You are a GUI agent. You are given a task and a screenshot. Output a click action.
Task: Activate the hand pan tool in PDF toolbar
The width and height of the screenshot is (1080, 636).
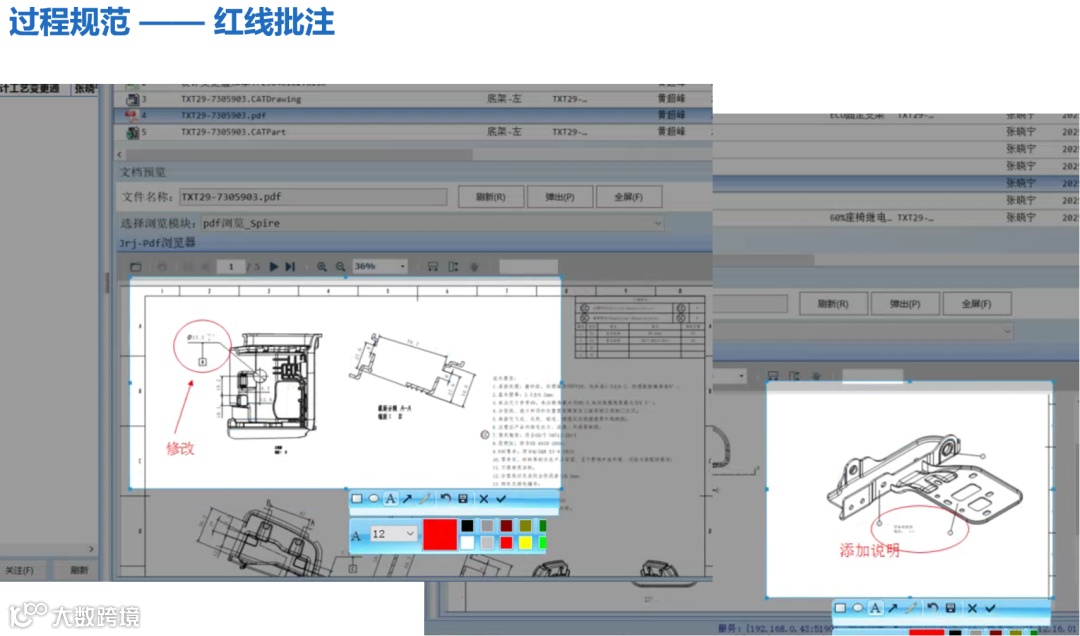click(x=474, y=267)
